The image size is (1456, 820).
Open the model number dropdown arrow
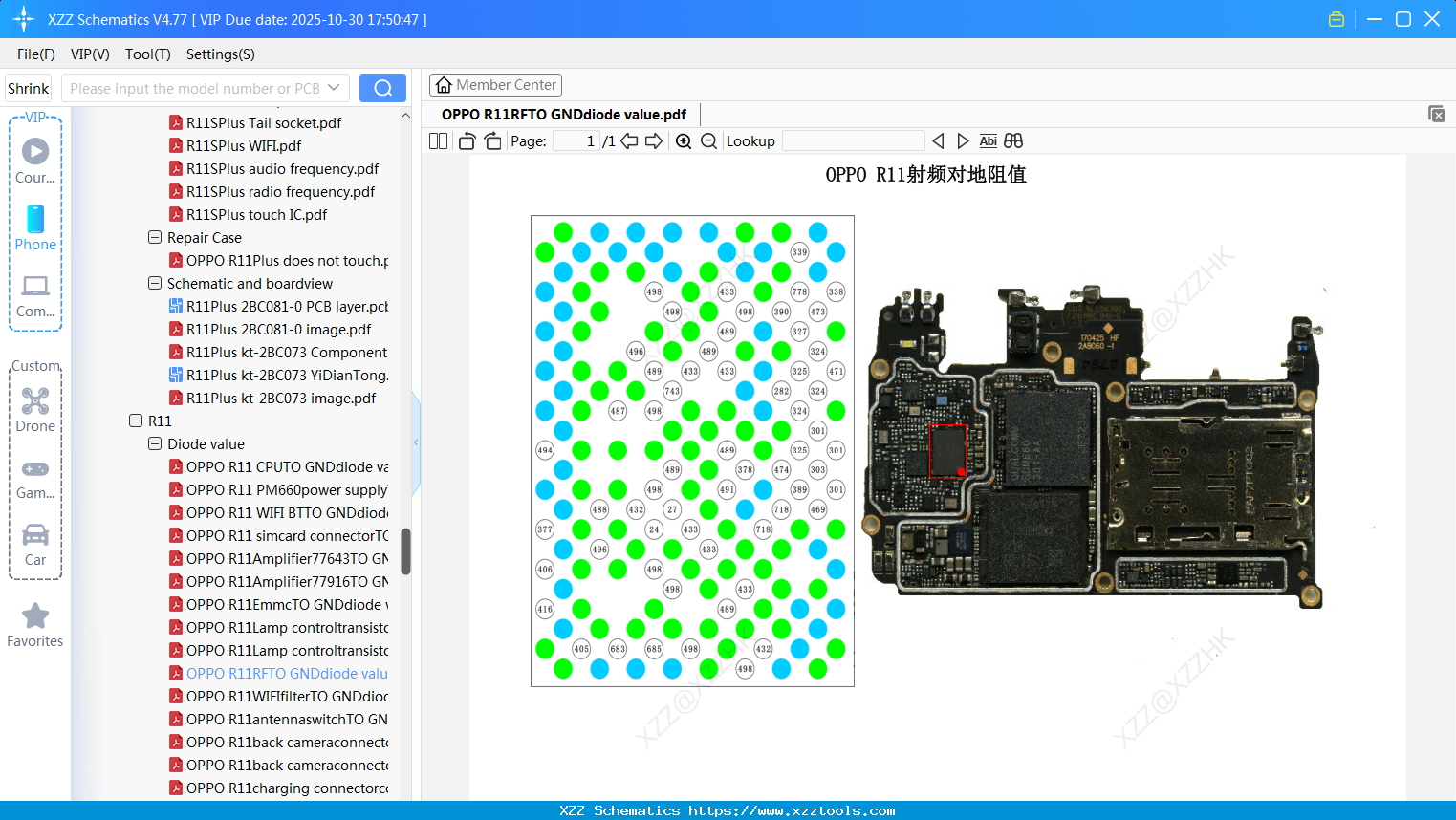[x=334, y=88]
